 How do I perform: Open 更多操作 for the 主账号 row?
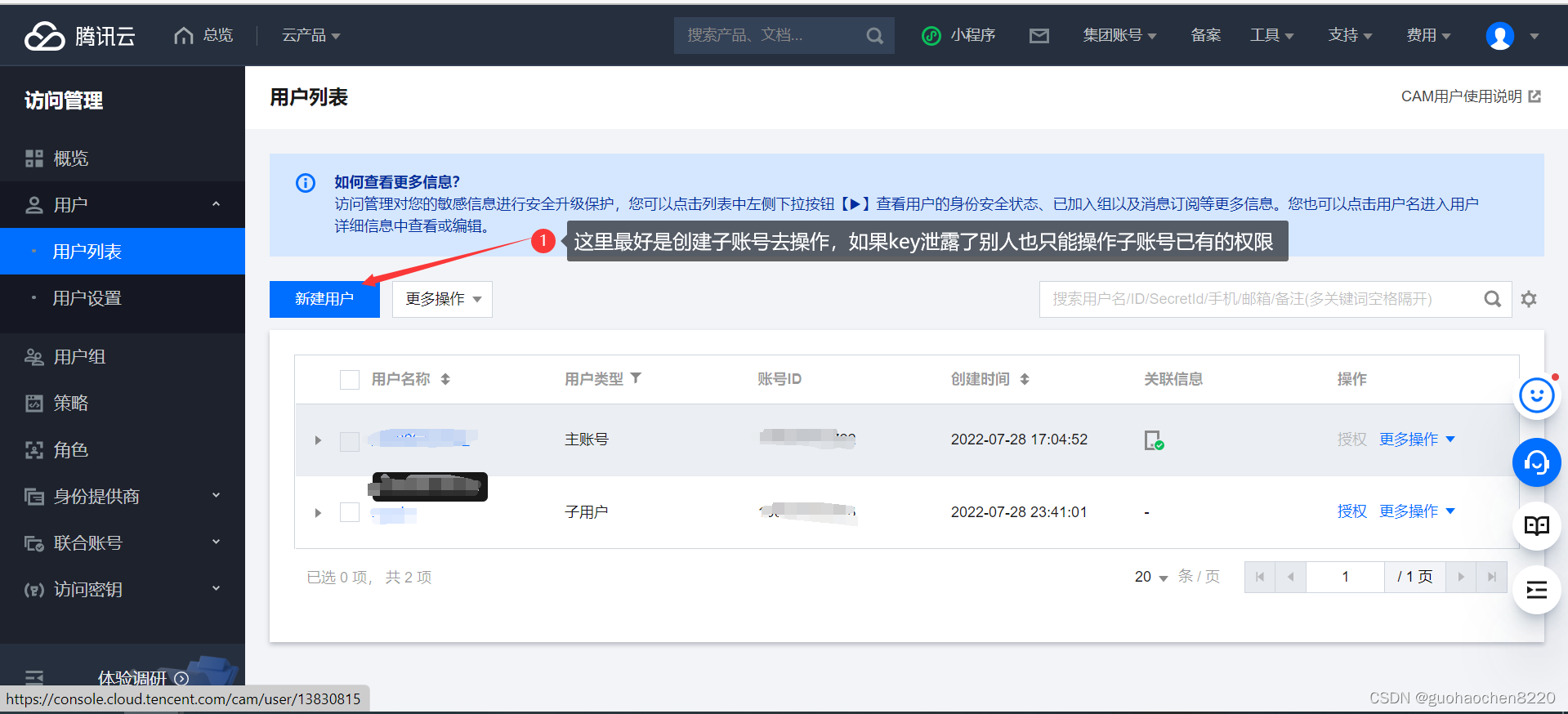click(x=1417, y=440)
